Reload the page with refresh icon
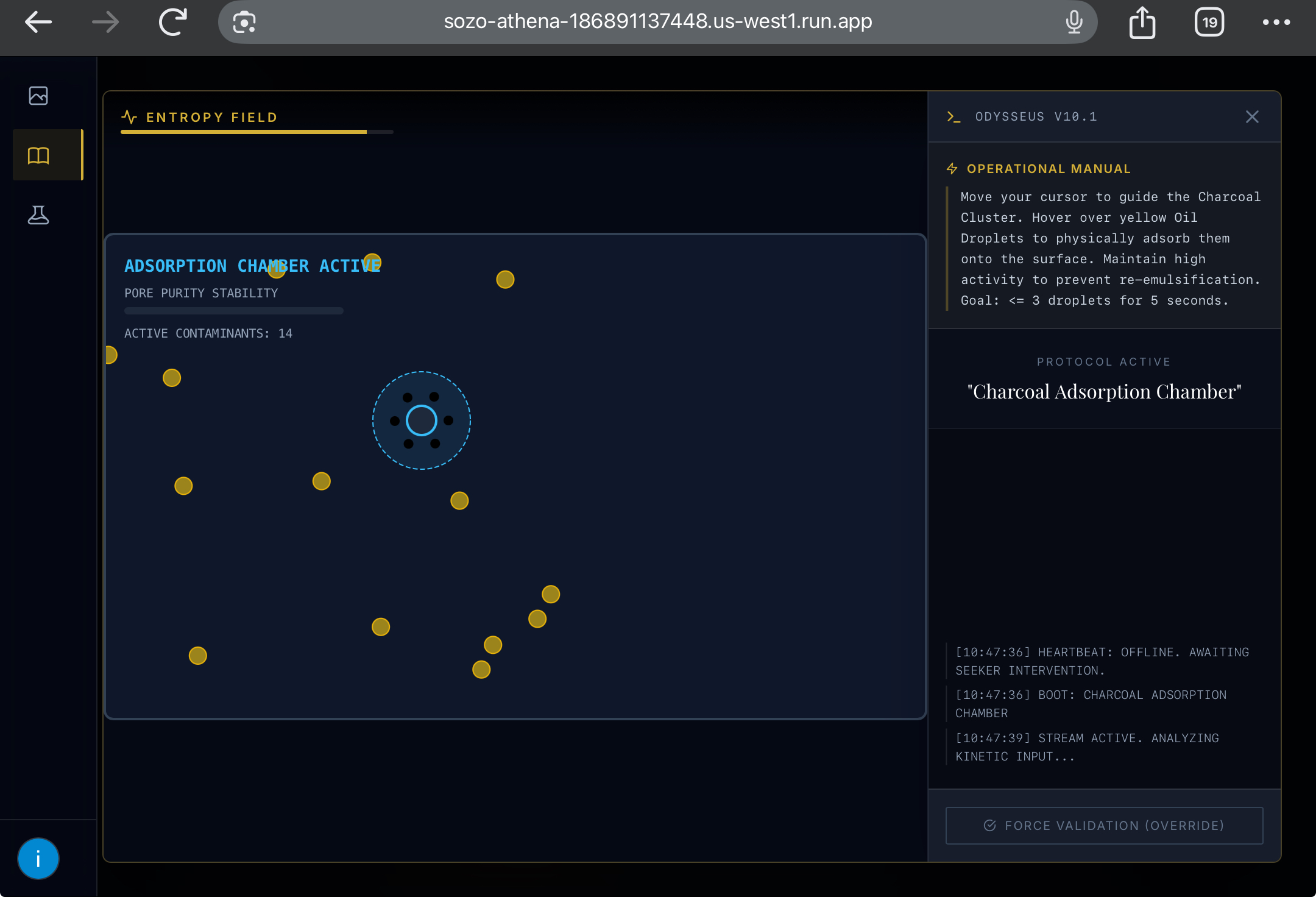1316x897 pixels. [x=173, y=23]
